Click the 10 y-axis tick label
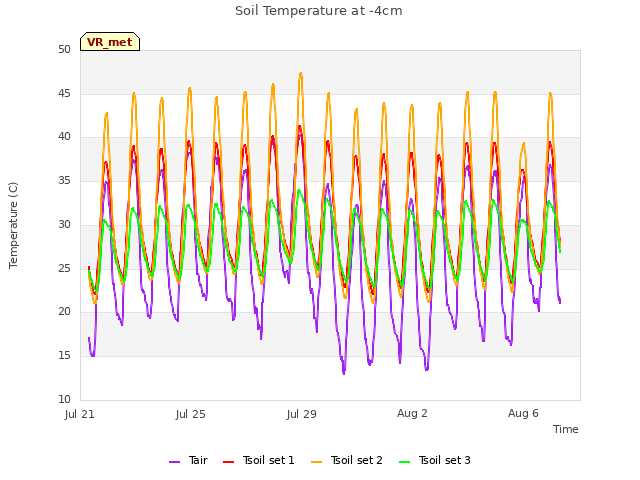 pyautogui.click(x=64, y=399)
